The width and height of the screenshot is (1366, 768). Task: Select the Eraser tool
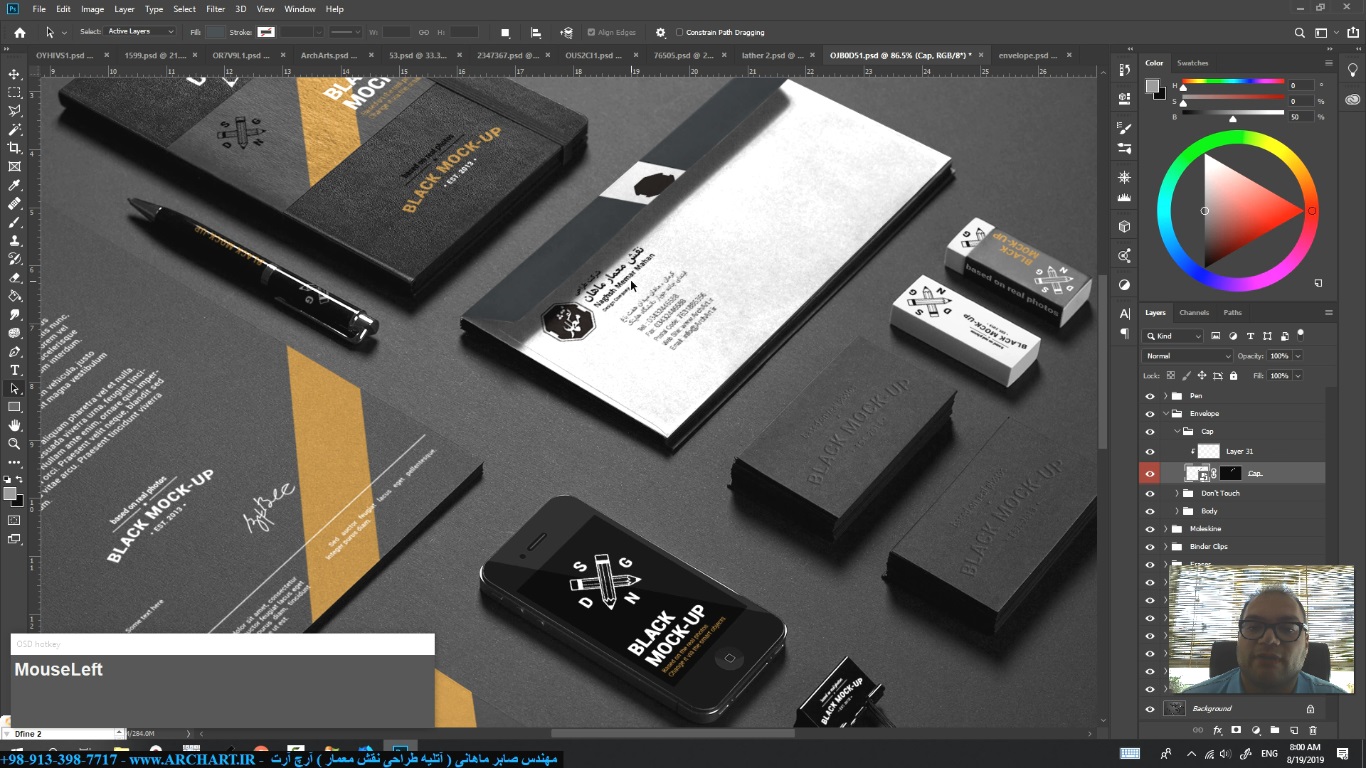[15, 277]
